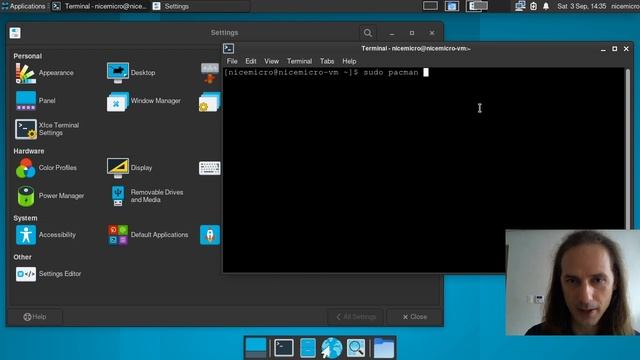Screen dimensions: 640x360
Task: Click Terminal window icon in titlebar
Action: coord(229,49)
